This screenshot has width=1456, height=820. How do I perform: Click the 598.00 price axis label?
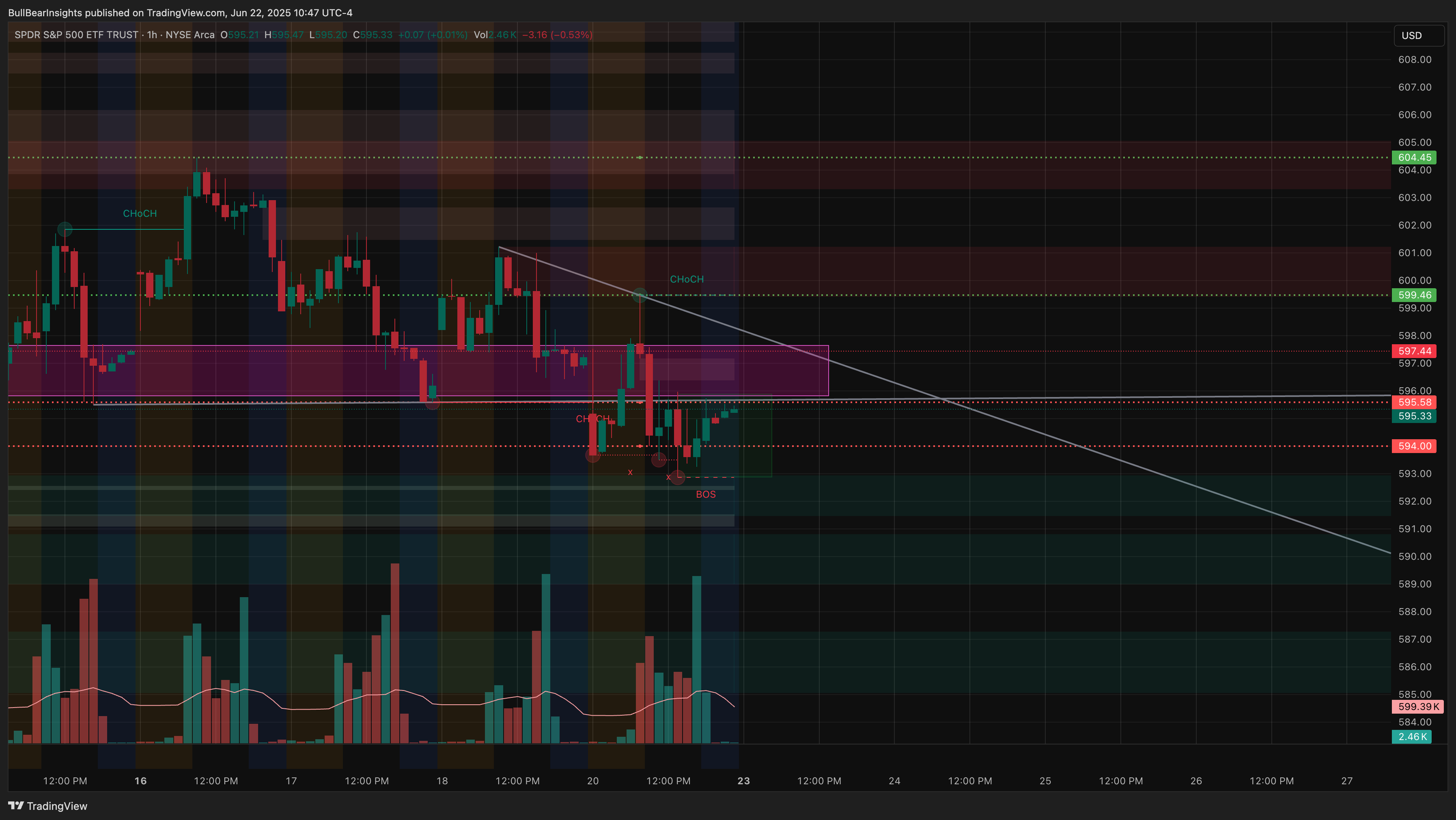click(1415, 335)
